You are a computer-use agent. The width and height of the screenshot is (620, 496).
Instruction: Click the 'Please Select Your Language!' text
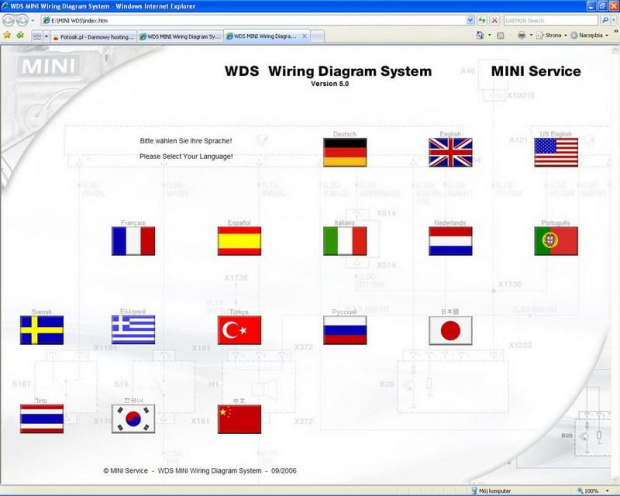(x=186, y=157)
